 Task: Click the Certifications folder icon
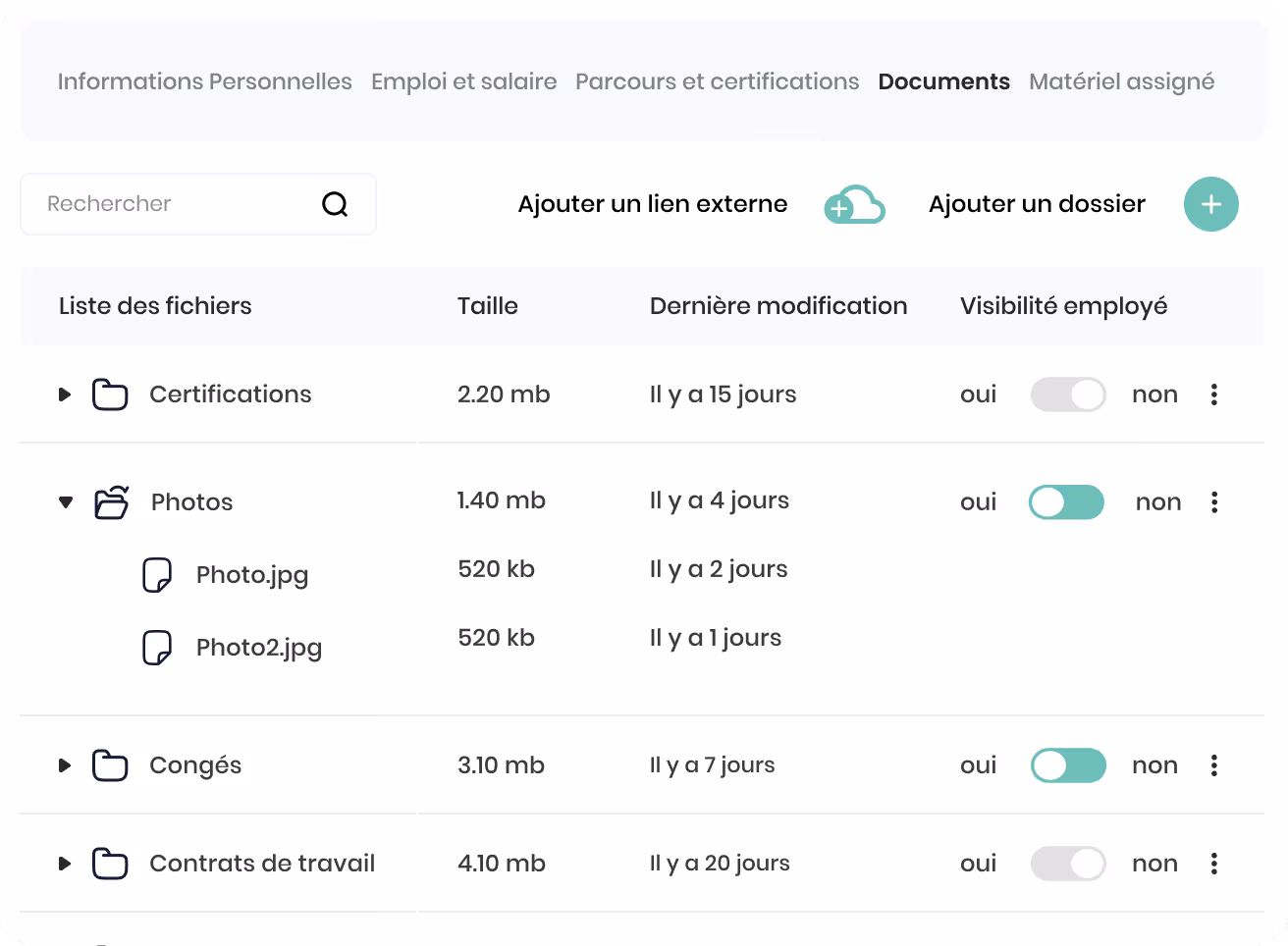point(110,394)
